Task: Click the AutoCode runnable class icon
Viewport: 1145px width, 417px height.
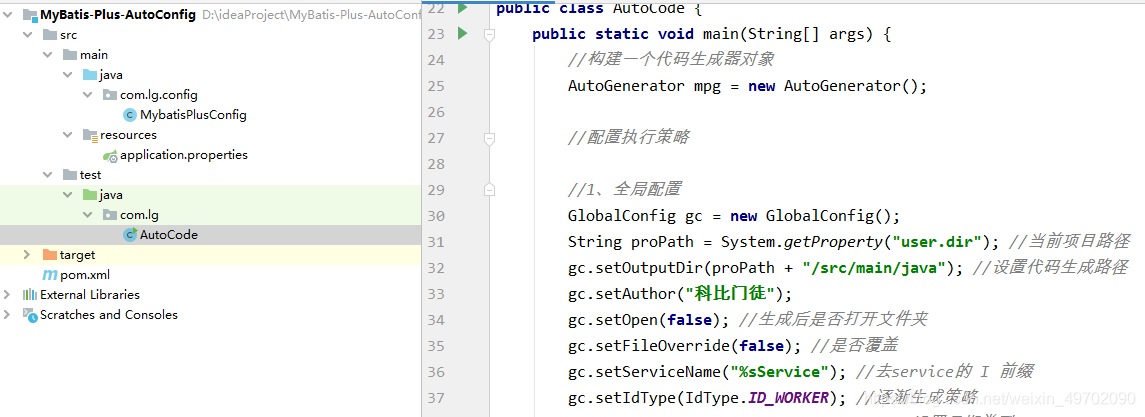Action: [130, 235]
